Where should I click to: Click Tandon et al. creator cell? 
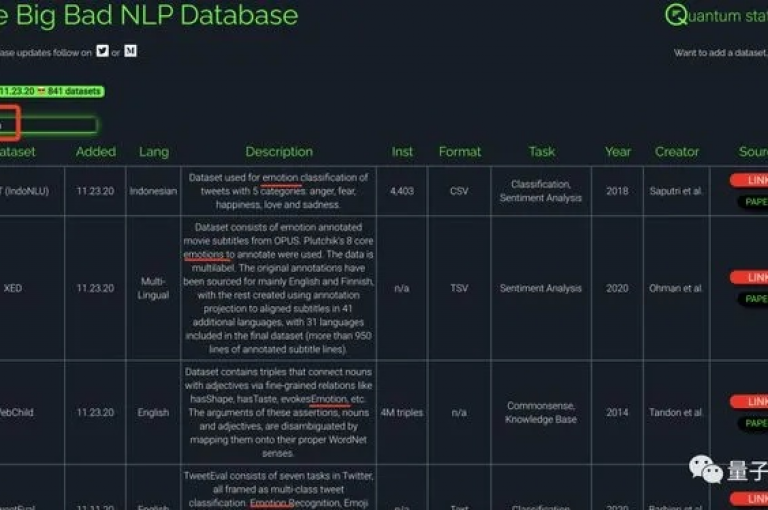[x=676, y=413]
